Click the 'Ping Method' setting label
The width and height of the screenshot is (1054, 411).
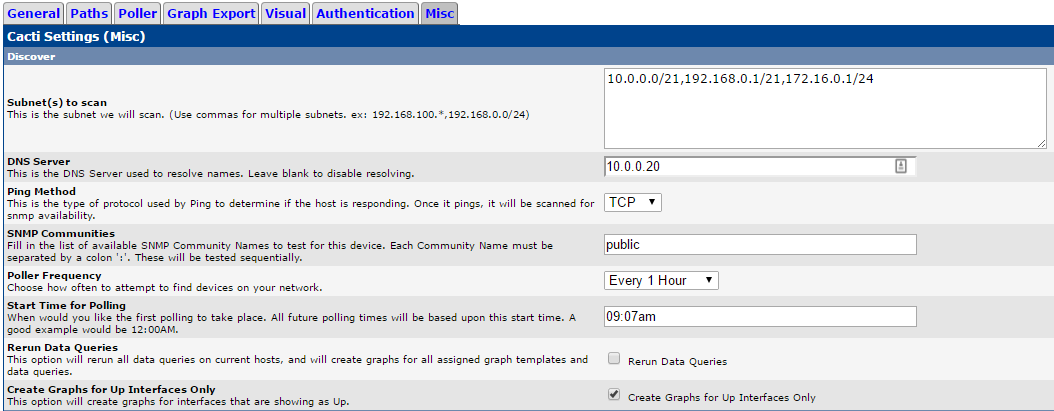41,192
